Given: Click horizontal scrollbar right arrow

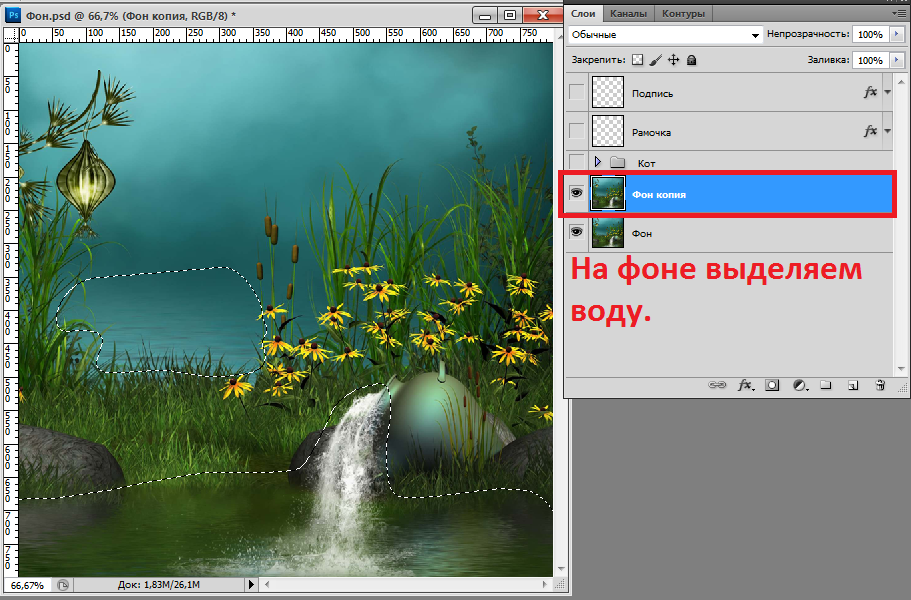Looking at the screenshot, I should coord(544,584).
